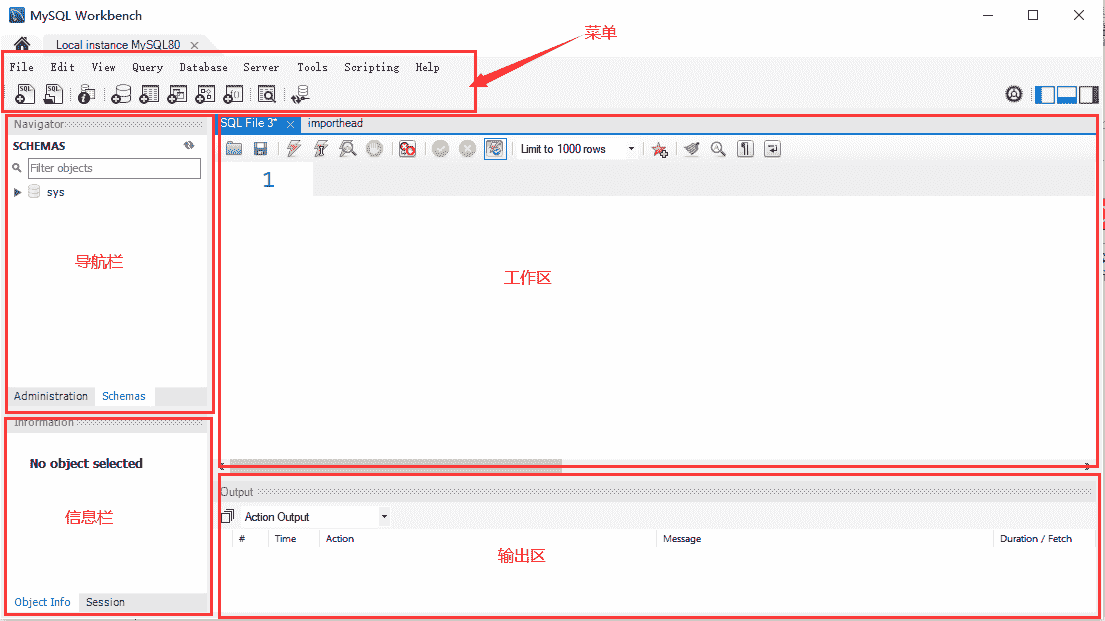Open the Tools menu
The height and width of the screenshot is (621, 1105).
312,67
